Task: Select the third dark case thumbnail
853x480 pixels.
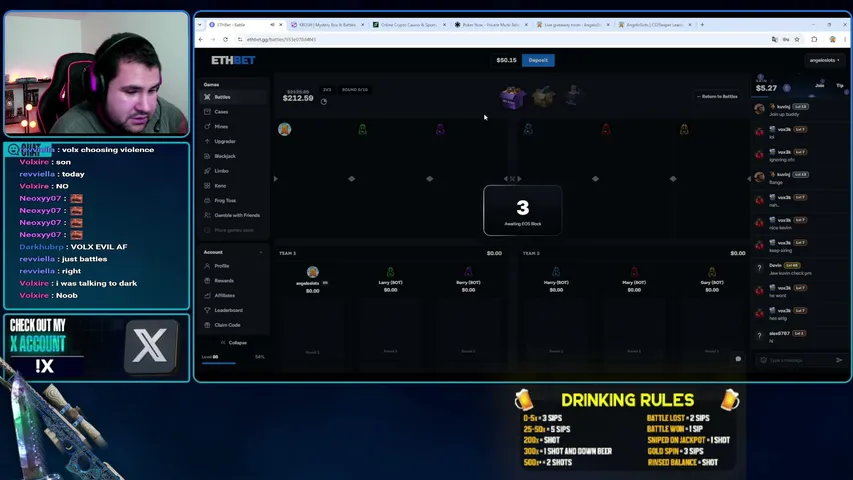Action: [x=572, y=96]
